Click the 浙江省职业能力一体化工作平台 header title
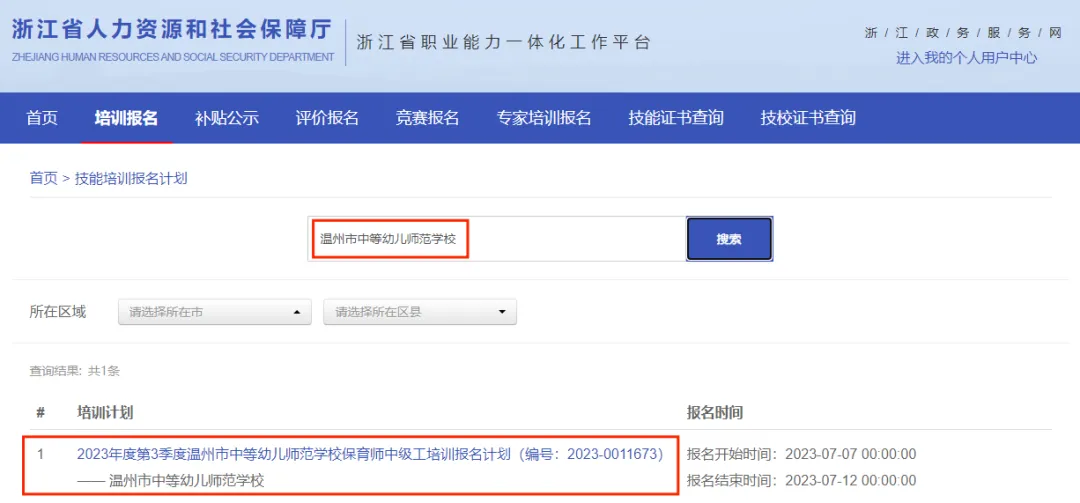Screen dimensions: 1080x503 click(503, 42)
